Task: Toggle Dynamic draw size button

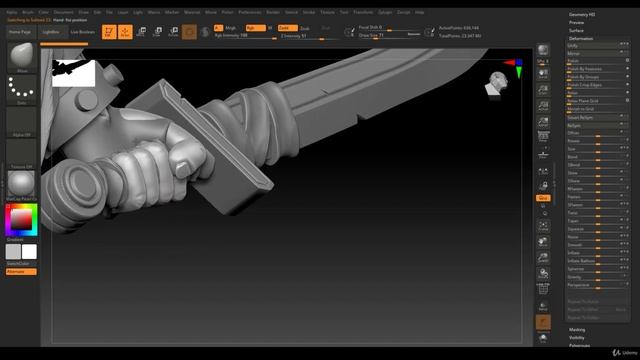Action: pos(414,34)
